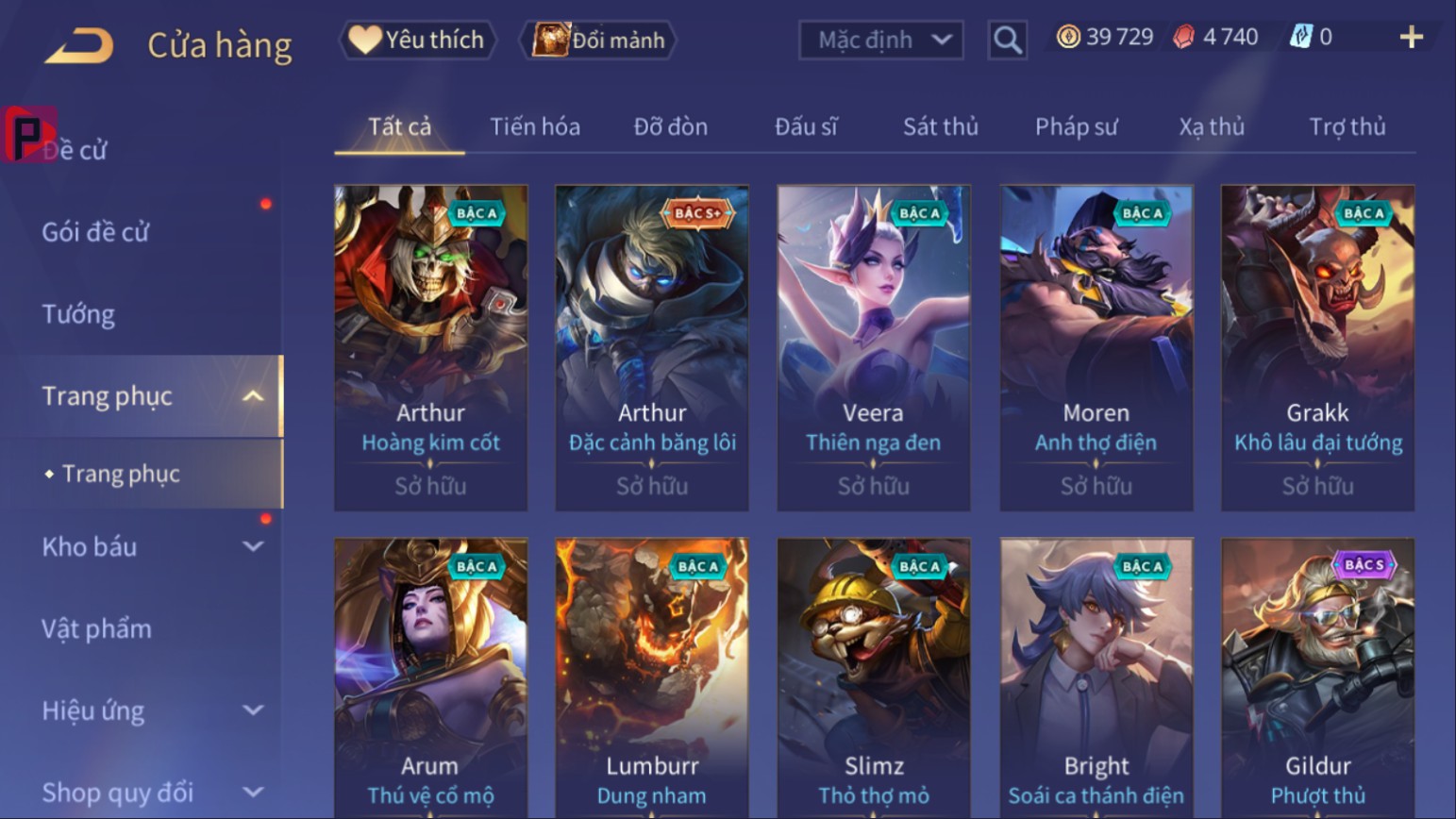
Task: Click the blue voucher currency icon
Action: coord(1301,37)
